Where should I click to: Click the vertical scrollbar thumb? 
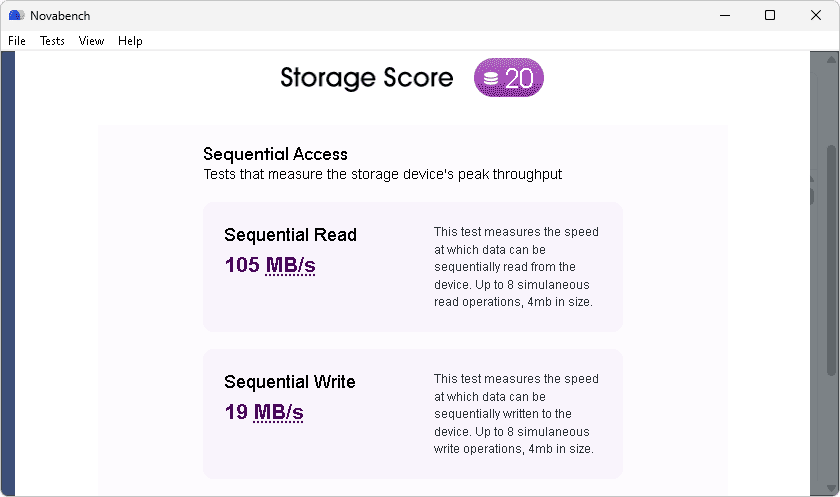(831, 260)
